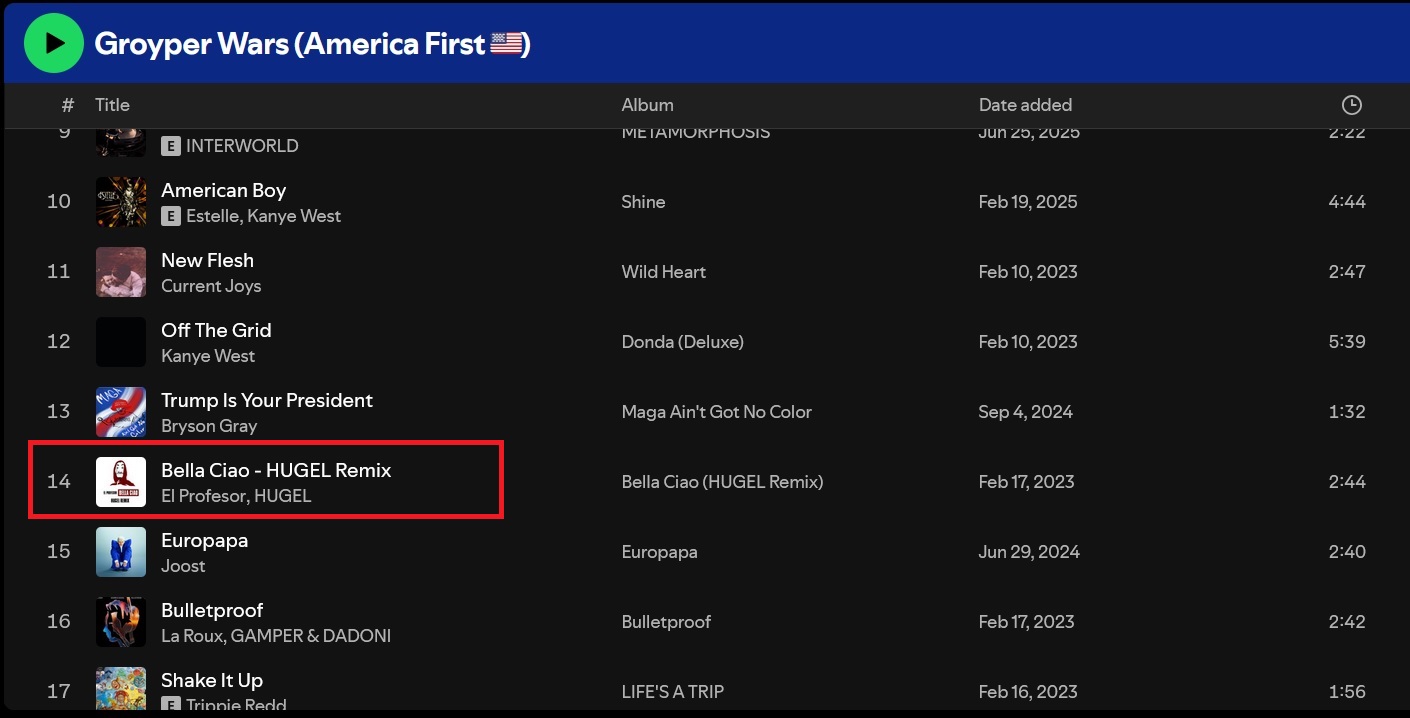Open Bella Ciao HUGEL Remix artwork
Image resolution: width=1410 pixels, height=718 pixels.
[121, 482]
